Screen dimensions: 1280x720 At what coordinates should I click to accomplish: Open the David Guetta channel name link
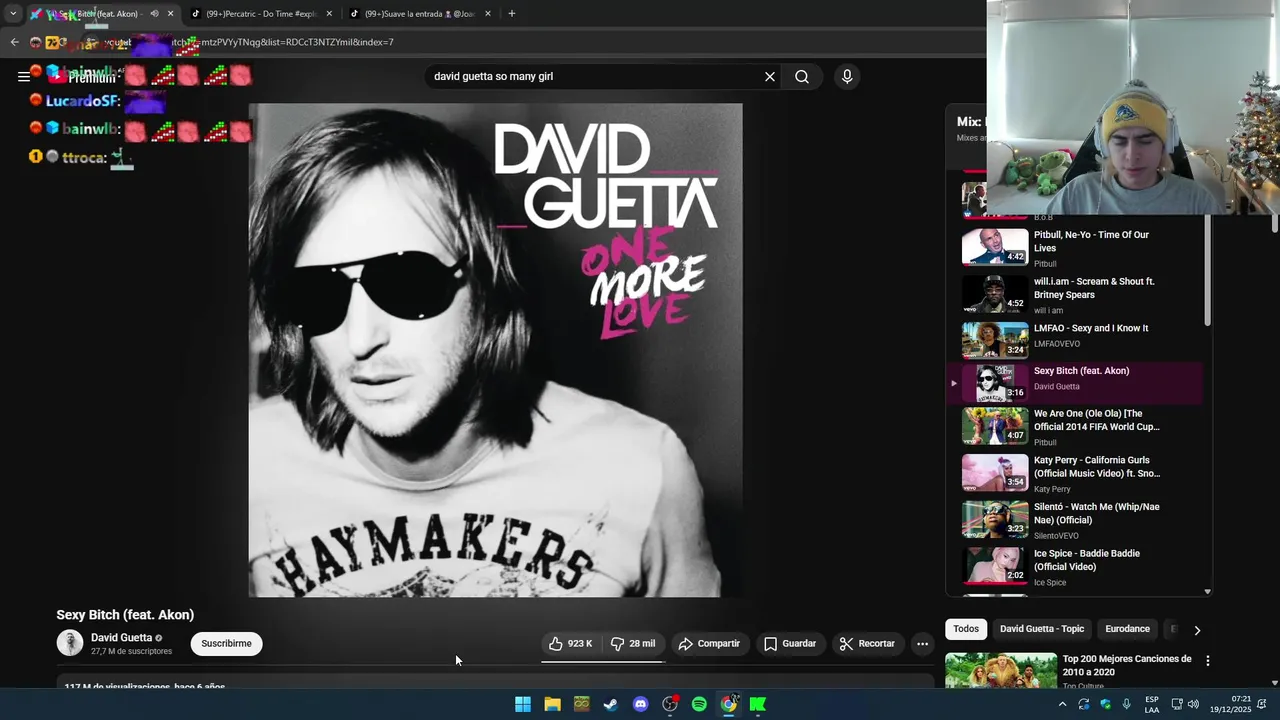coord(121,638)
